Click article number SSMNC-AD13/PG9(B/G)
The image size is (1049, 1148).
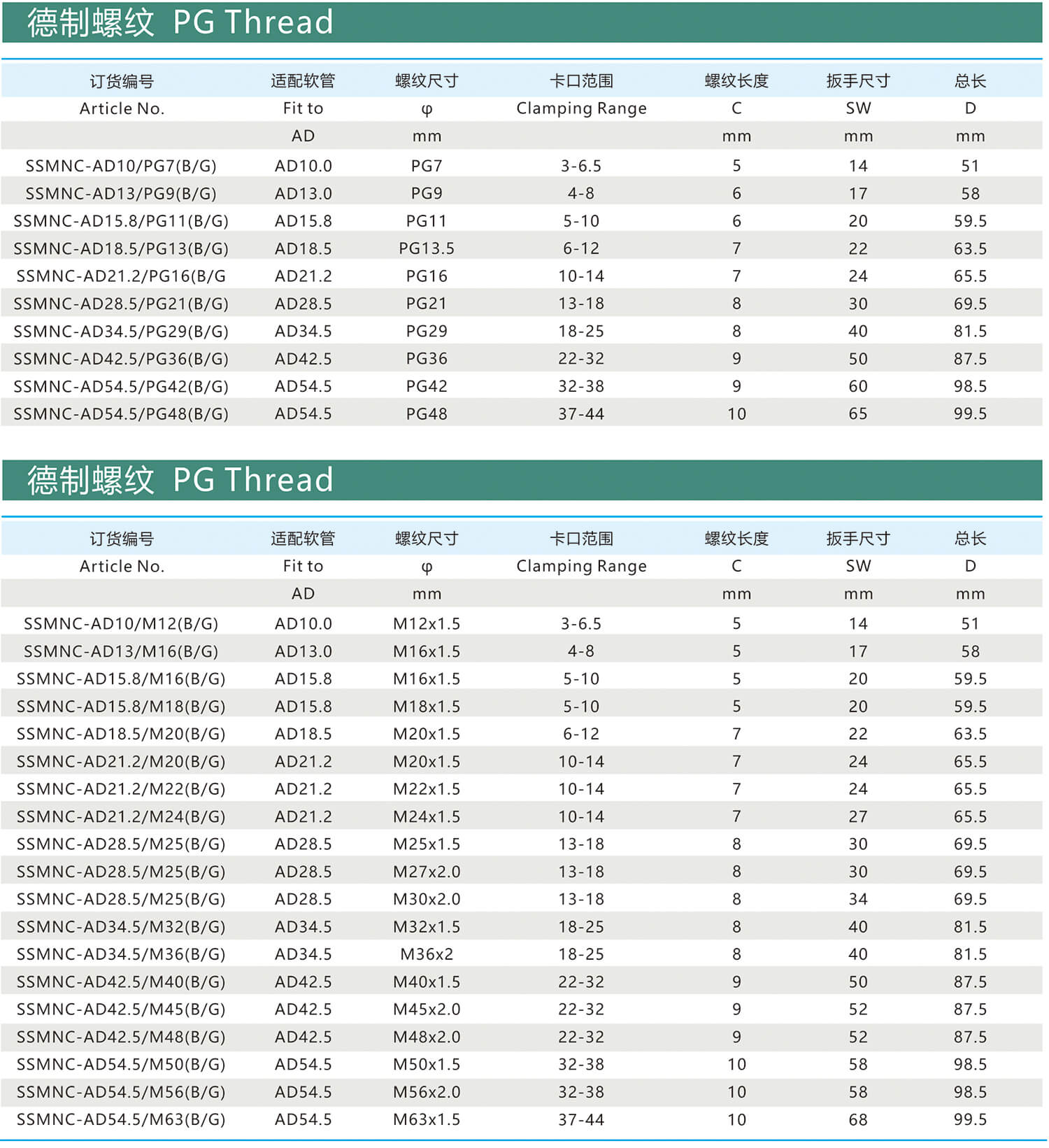coord(121,193)
